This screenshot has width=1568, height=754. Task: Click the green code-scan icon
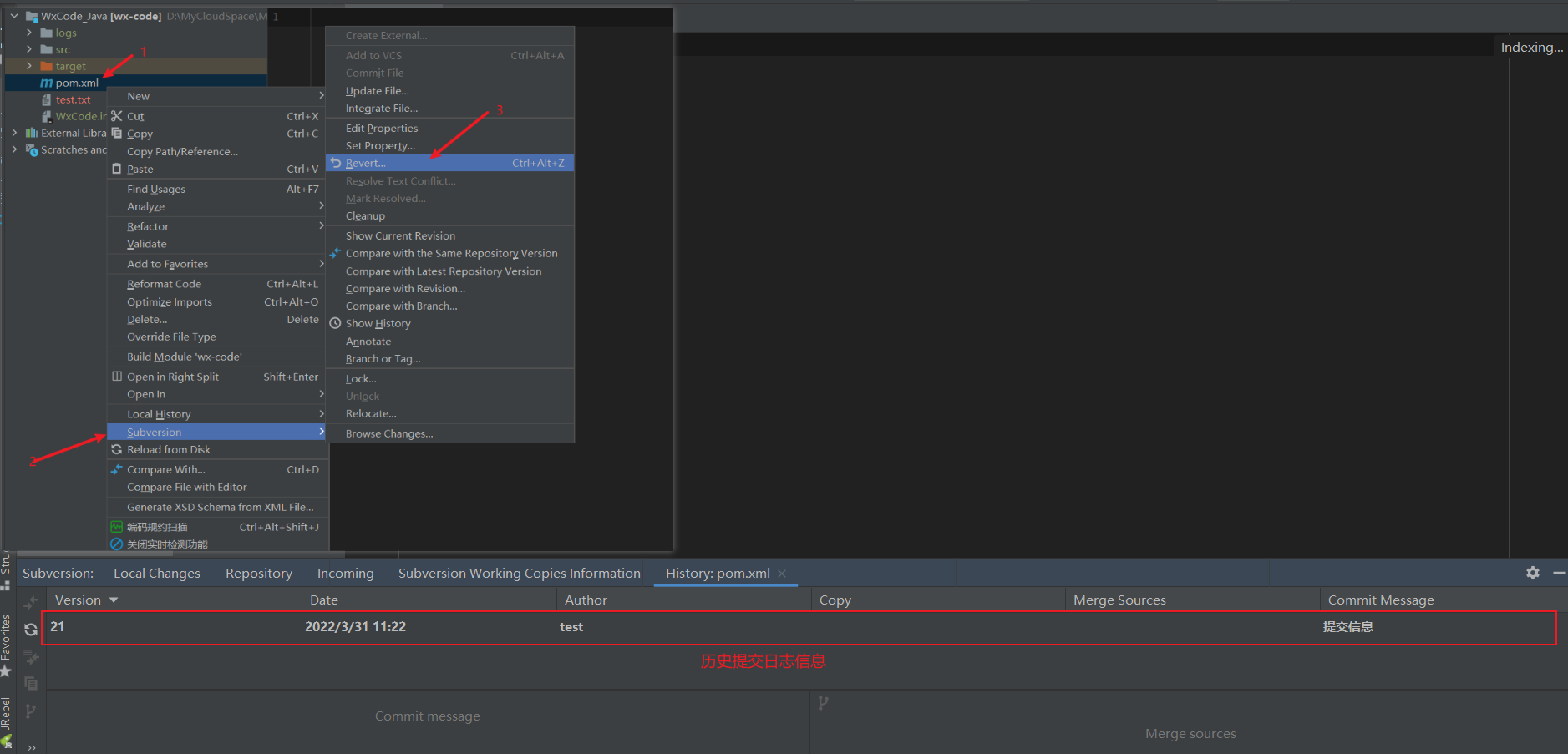117,527
